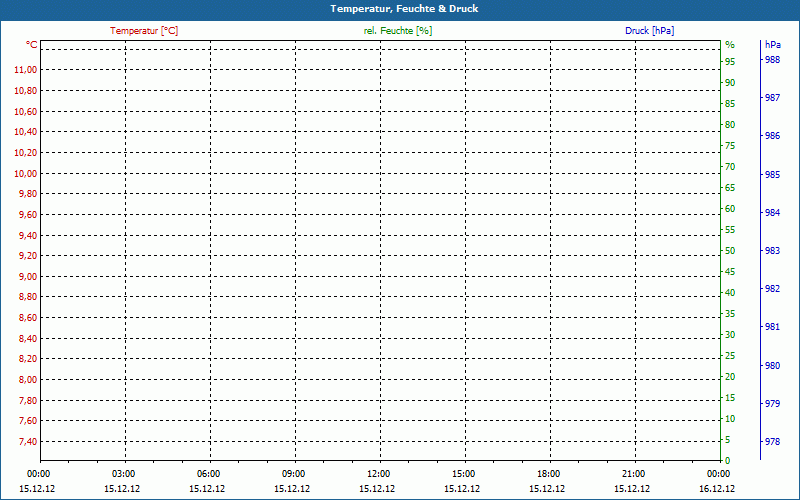Click the 987 pressure axis value
This screenshot has width=800, height=500.
click(772, 98)
